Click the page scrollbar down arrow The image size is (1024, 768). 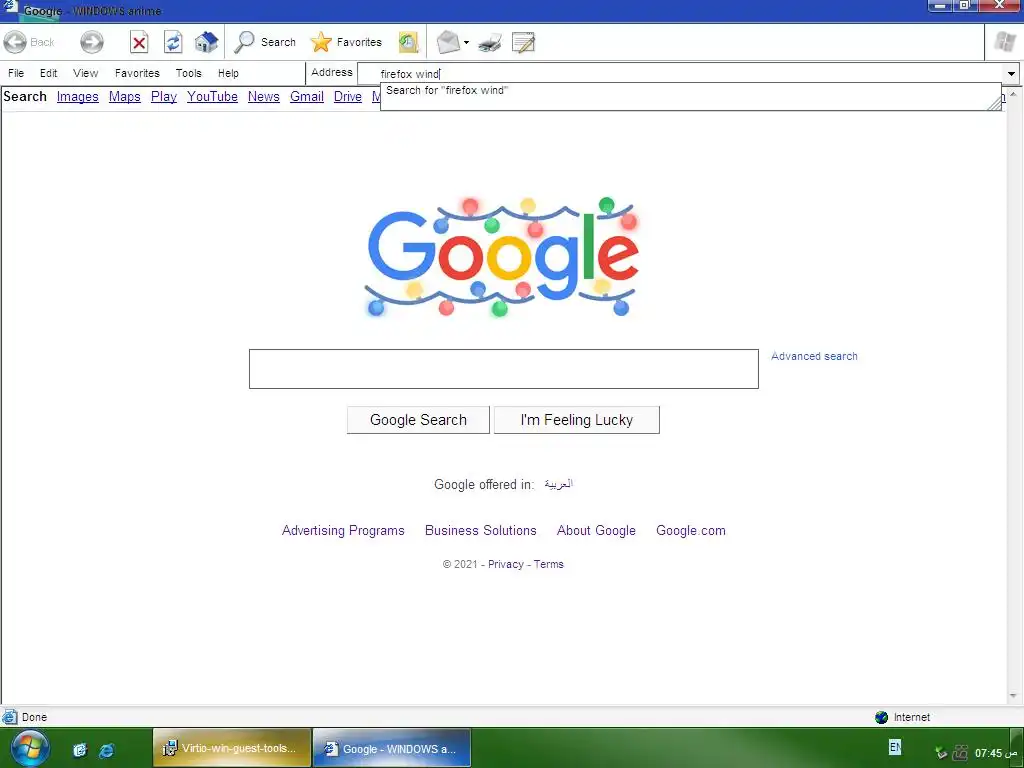pos(1014,696)
